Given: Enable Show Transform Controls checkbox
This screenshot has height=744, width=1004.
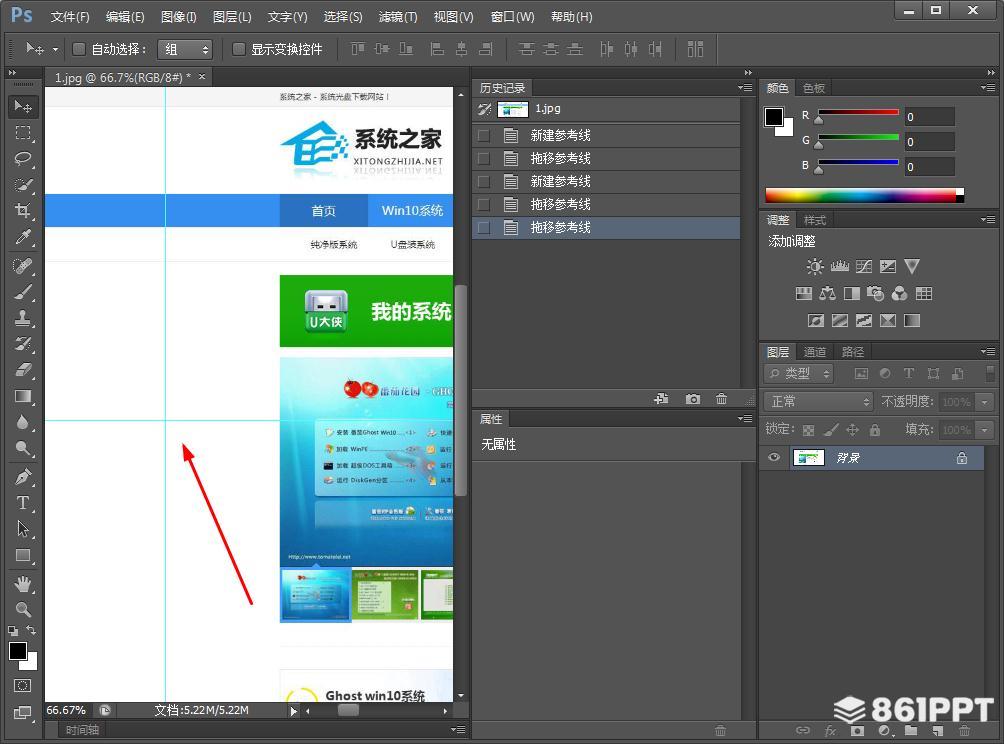Looking at the screenshot, I should point(238,49).
